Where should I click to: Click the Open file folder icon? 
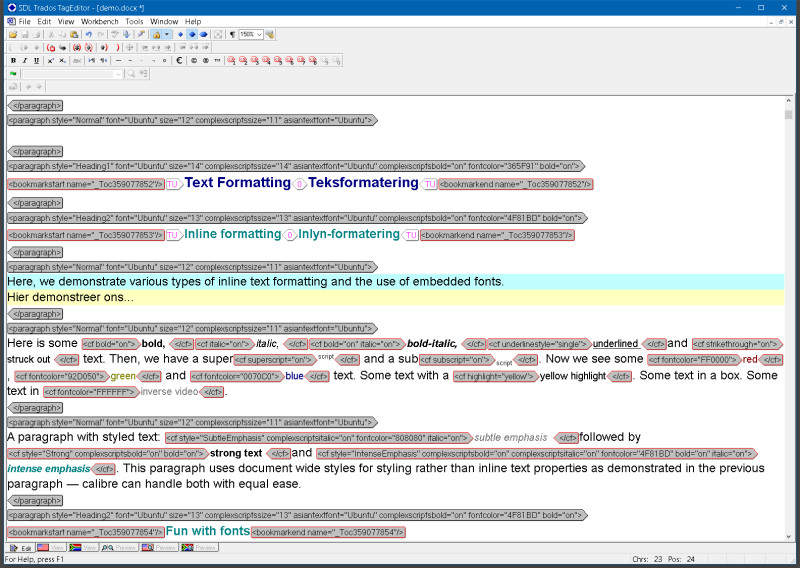click(13, 35)
